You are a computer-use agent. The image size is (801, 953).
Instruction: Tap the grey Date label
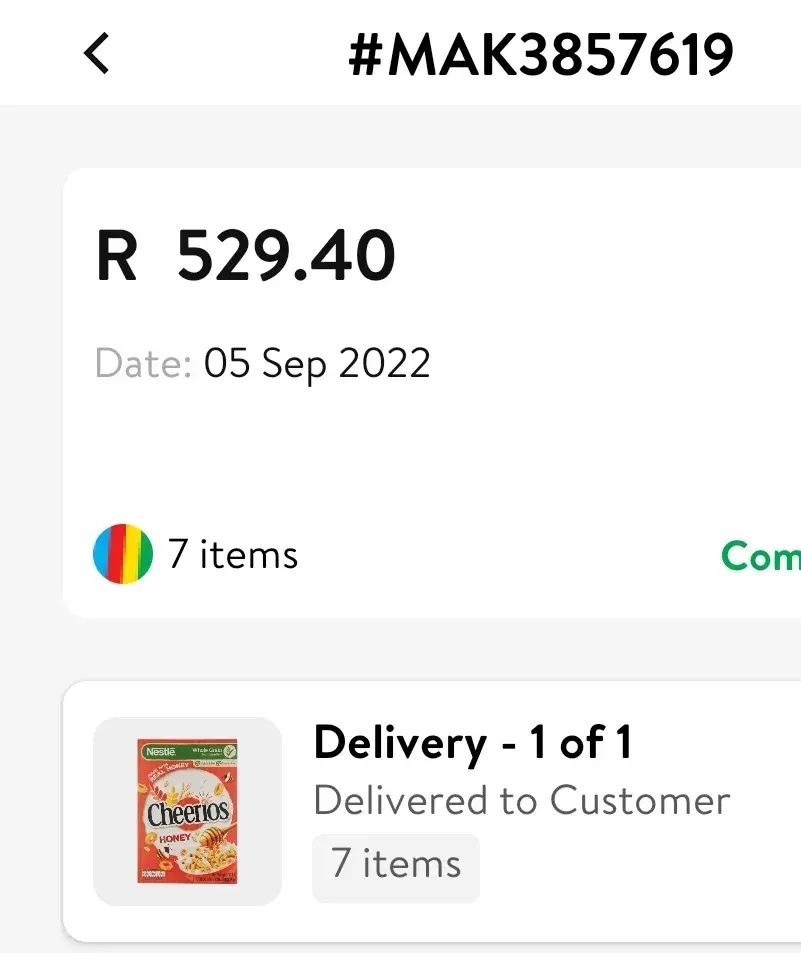pyautogui.click(x=143, y=363)
